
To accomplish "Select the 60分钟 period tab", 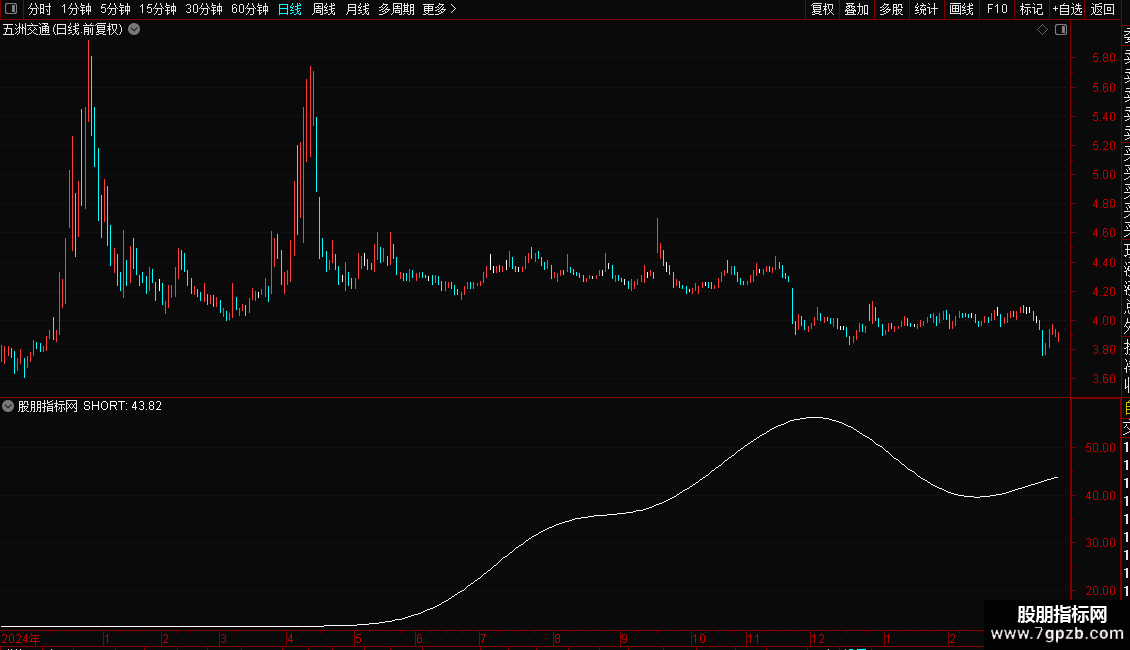I will (249, 9).
